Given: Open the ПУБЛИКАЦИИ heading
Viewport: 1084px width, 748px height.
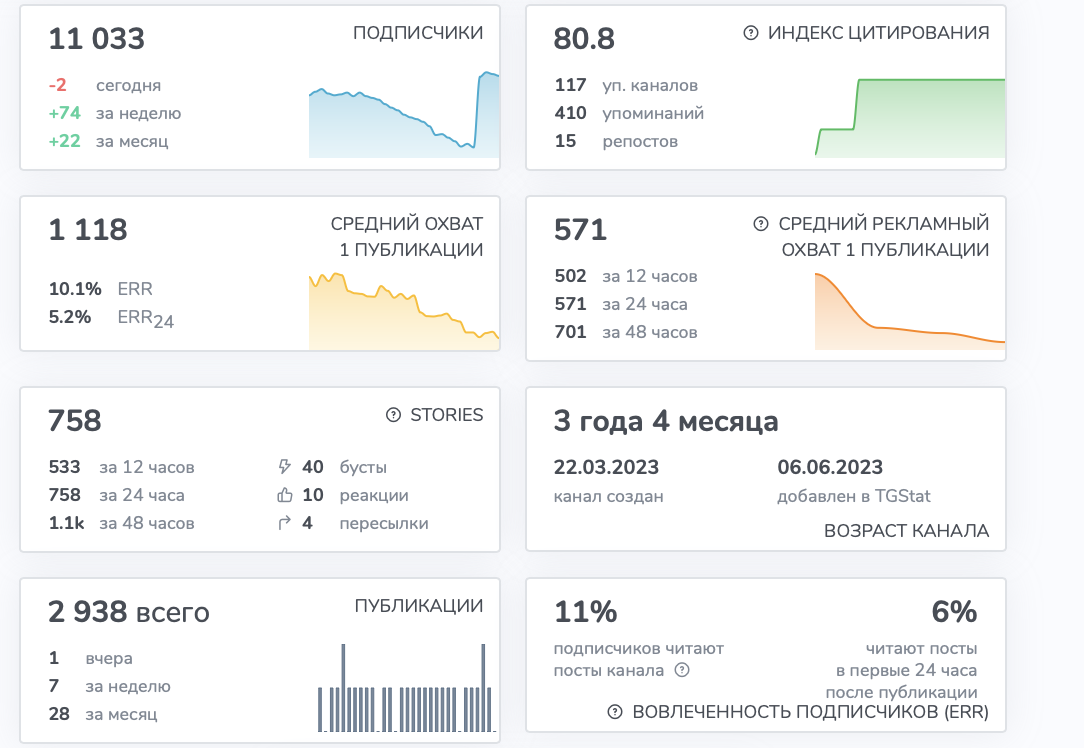Looking at the screenshot, I should (418, 606).
